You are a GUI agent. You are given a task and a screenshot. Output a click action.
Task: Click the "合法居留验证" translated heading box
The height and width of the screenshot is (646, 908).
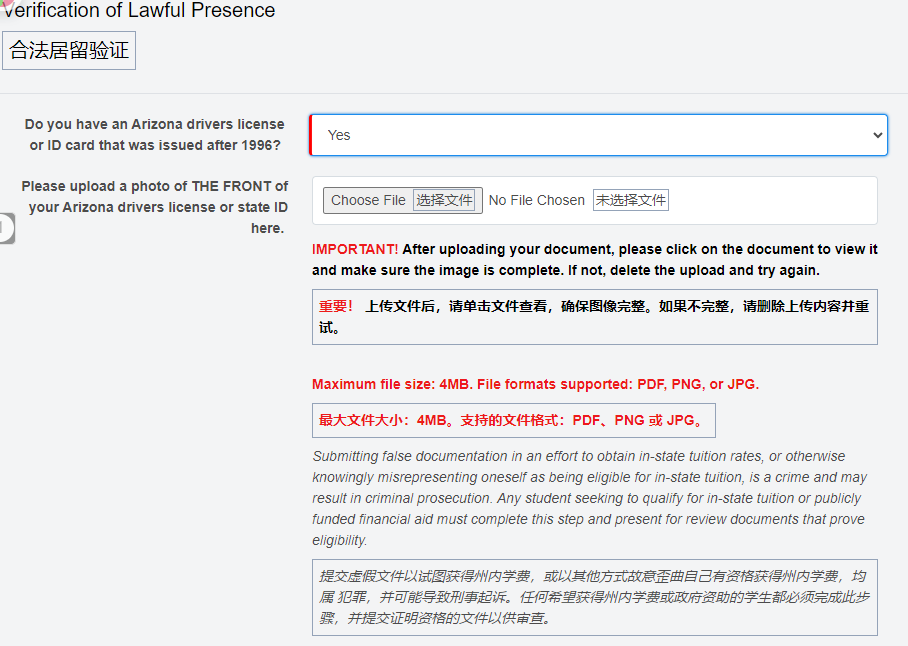[69, 51]
